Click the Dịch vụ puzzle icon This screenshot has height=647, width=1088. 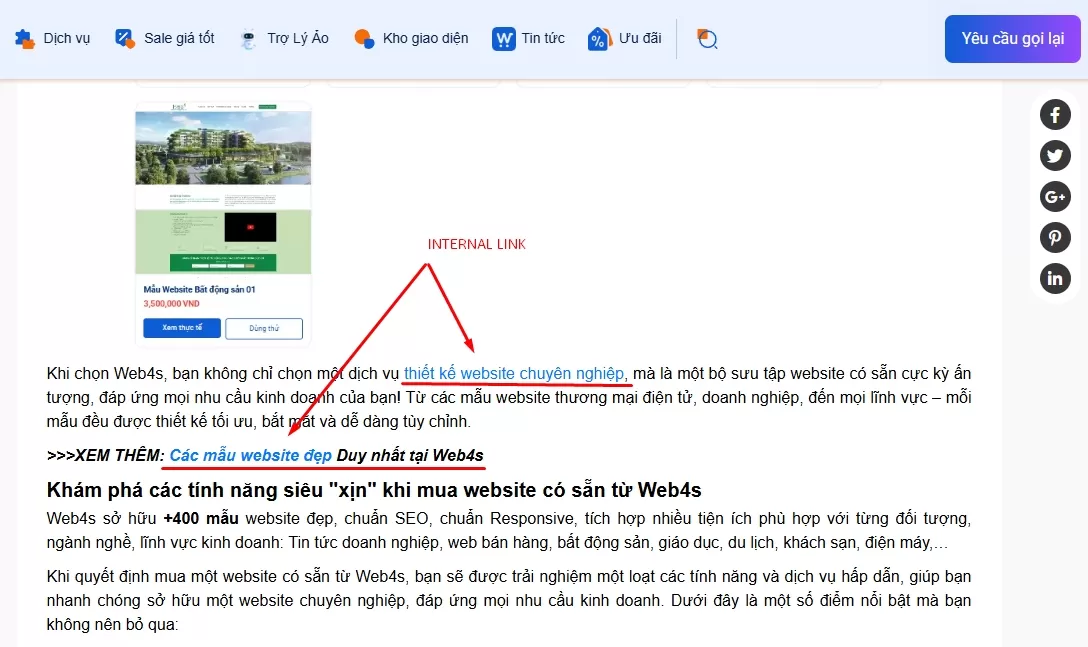tap(25, 39)
